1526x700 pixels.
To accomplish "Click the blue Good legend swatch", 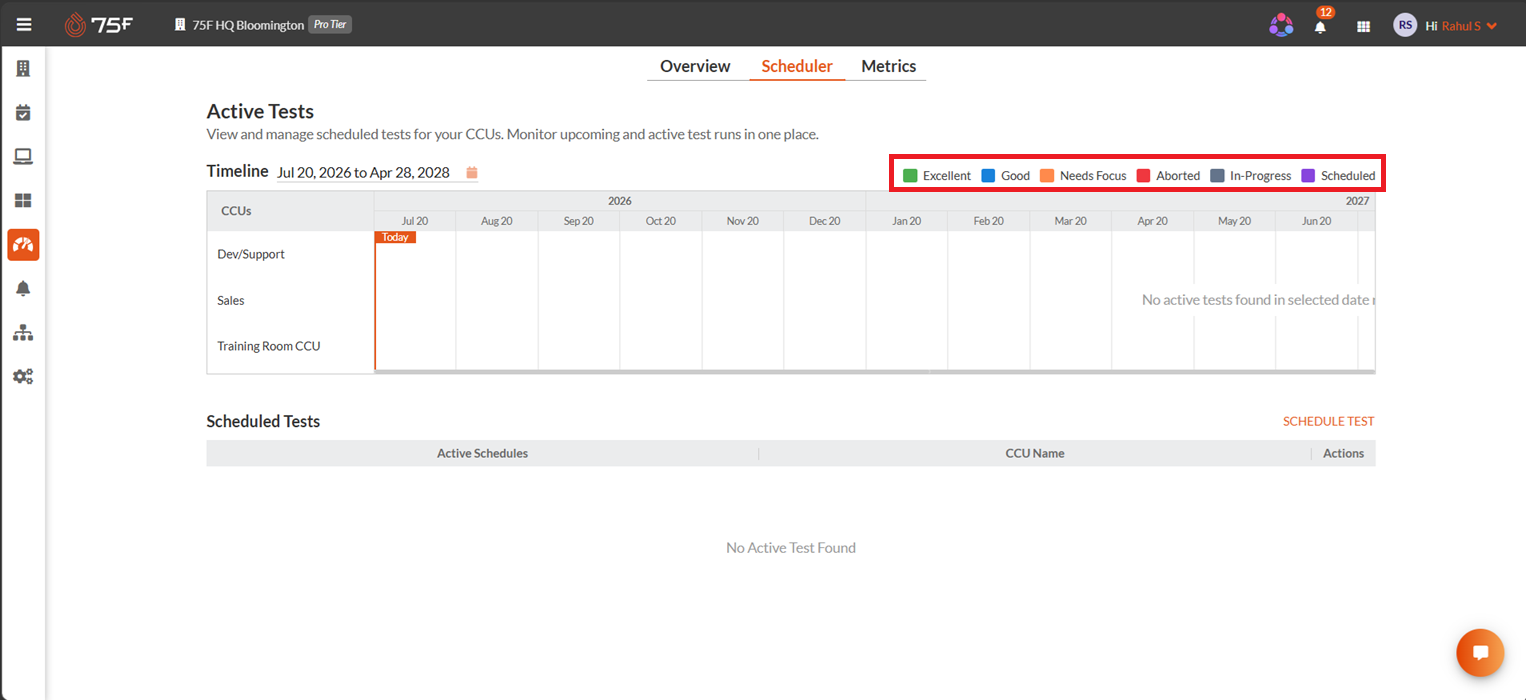I will coord(988,176).
